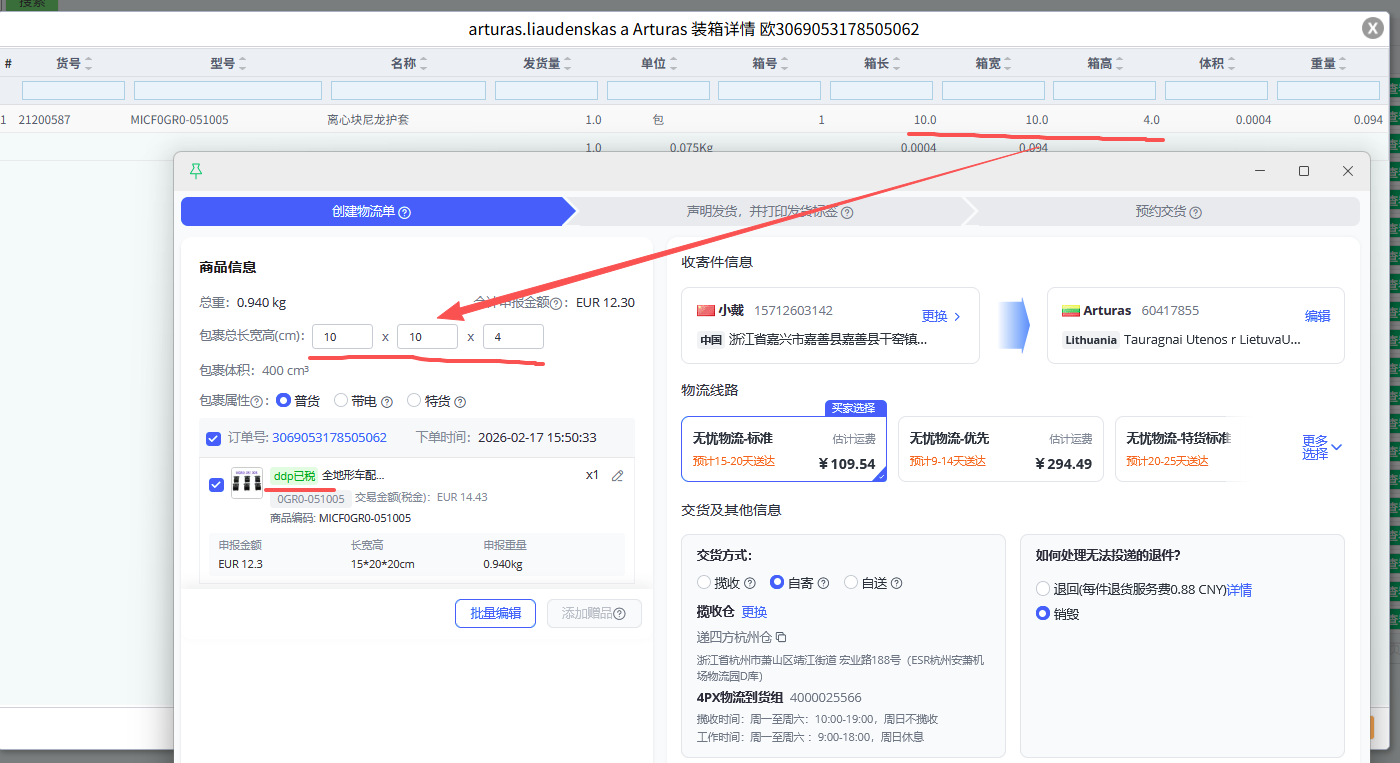
Task: Click the help icon beside 特货
Action: click(x=460, y=402)
